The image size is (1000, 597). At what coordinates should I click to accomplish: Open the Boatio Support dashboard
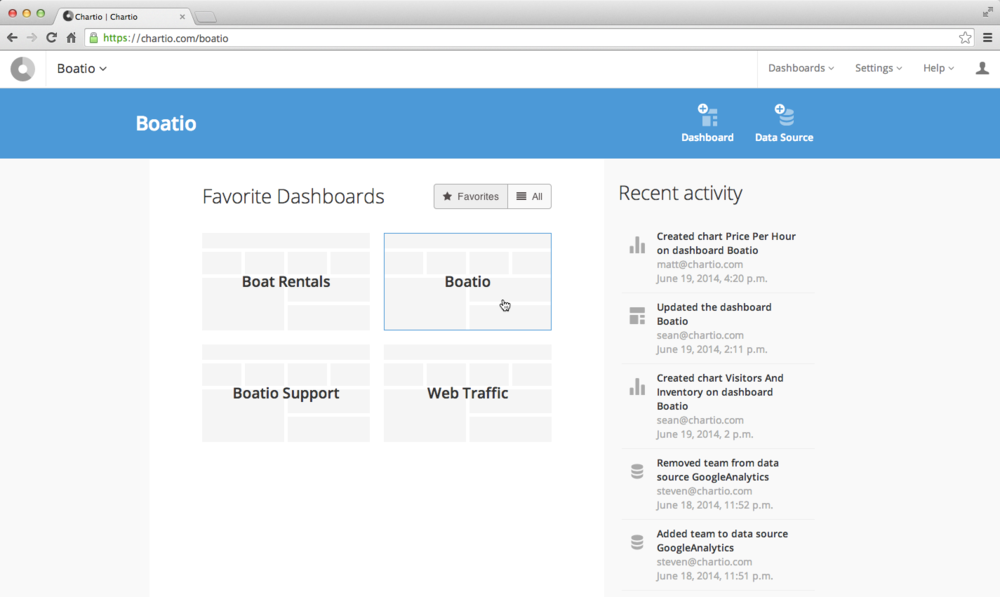(286, 393)
